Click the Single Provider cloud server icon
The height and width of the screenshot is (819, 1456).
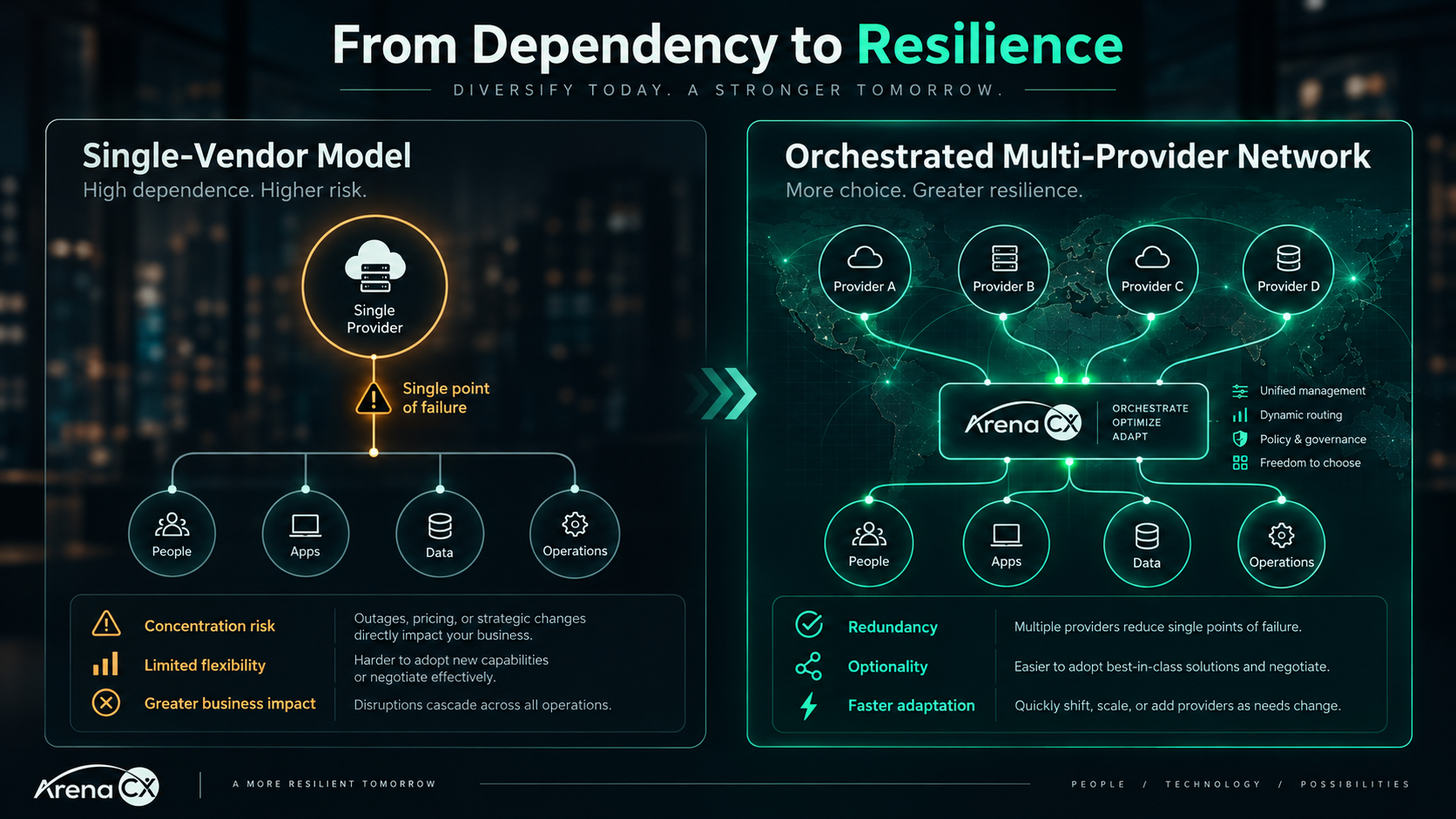click(374, 266)
